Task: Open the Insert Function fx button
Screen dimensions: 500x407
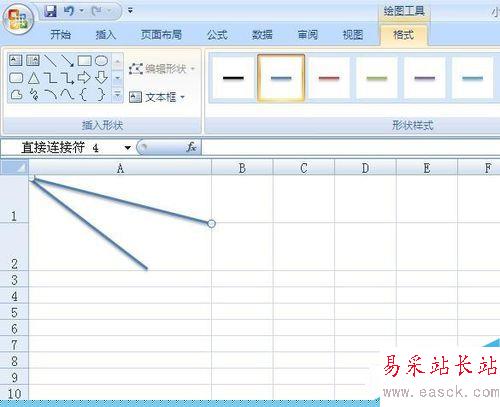Action: [191, 147]
